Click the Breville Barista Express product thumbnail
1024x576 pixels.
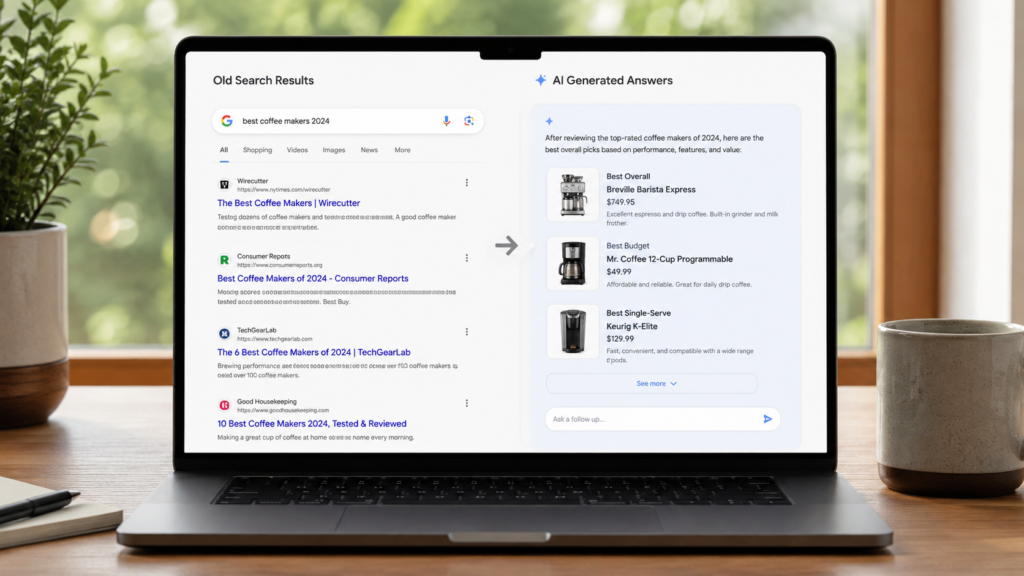(573, 195)
